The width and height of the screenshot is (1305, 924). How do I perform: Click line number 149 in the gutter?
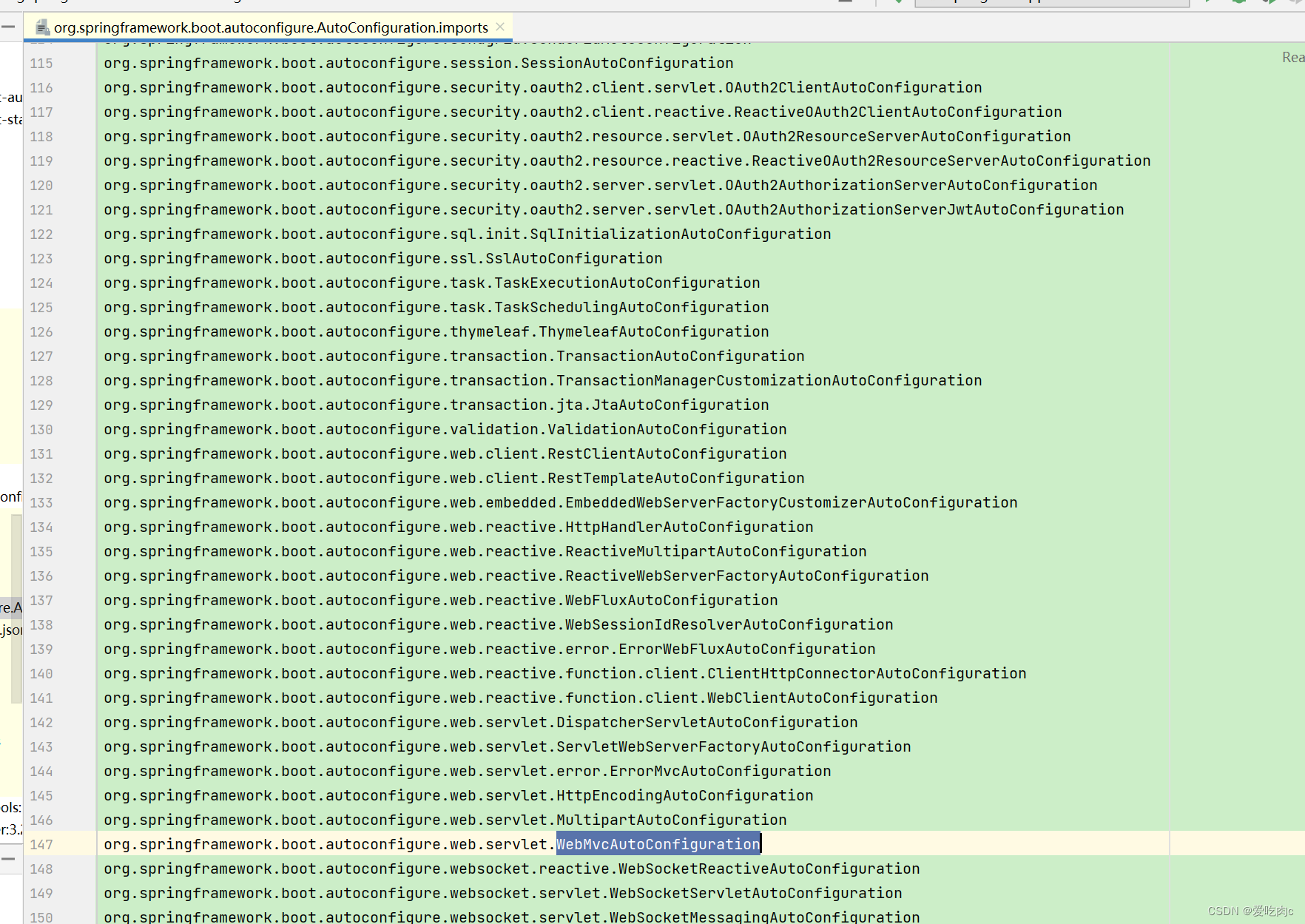click(x=41, y=894)
